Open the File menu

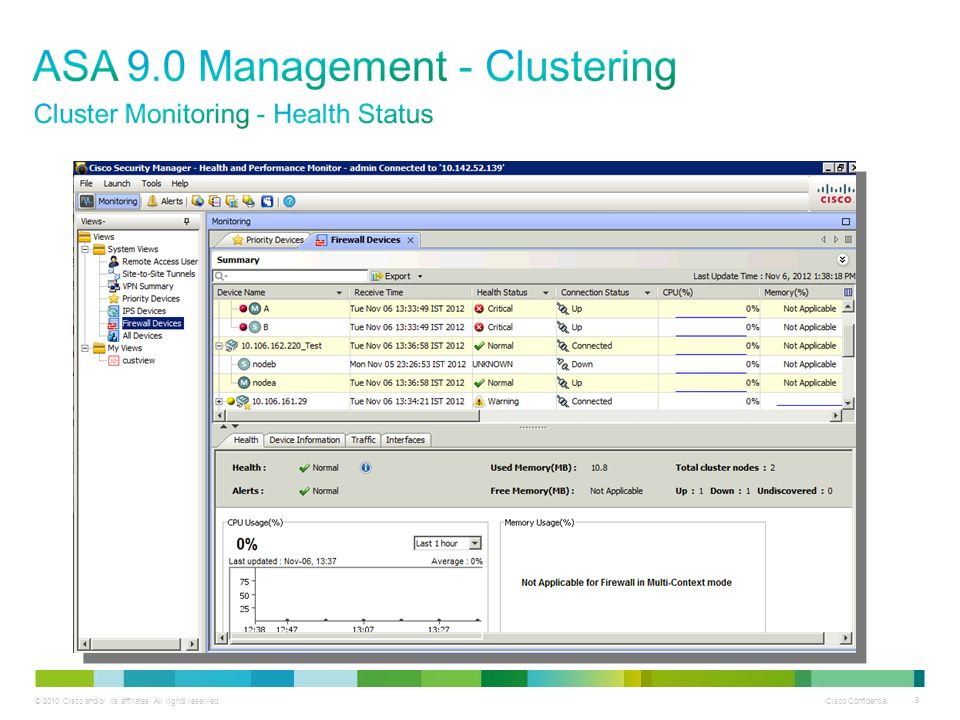pyautogui.click(x=86, y=184)
